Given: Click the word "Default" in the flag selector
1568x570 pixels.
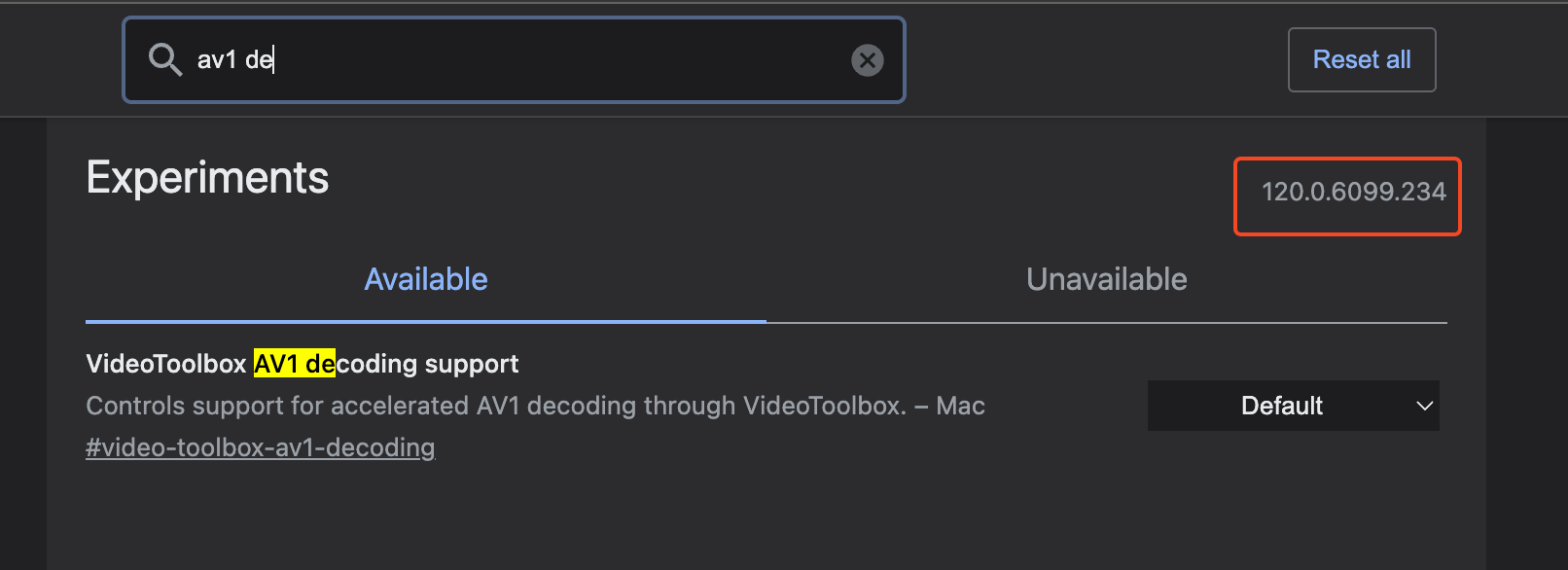Looking at the screenshot, I should [x=1281, y=406].
